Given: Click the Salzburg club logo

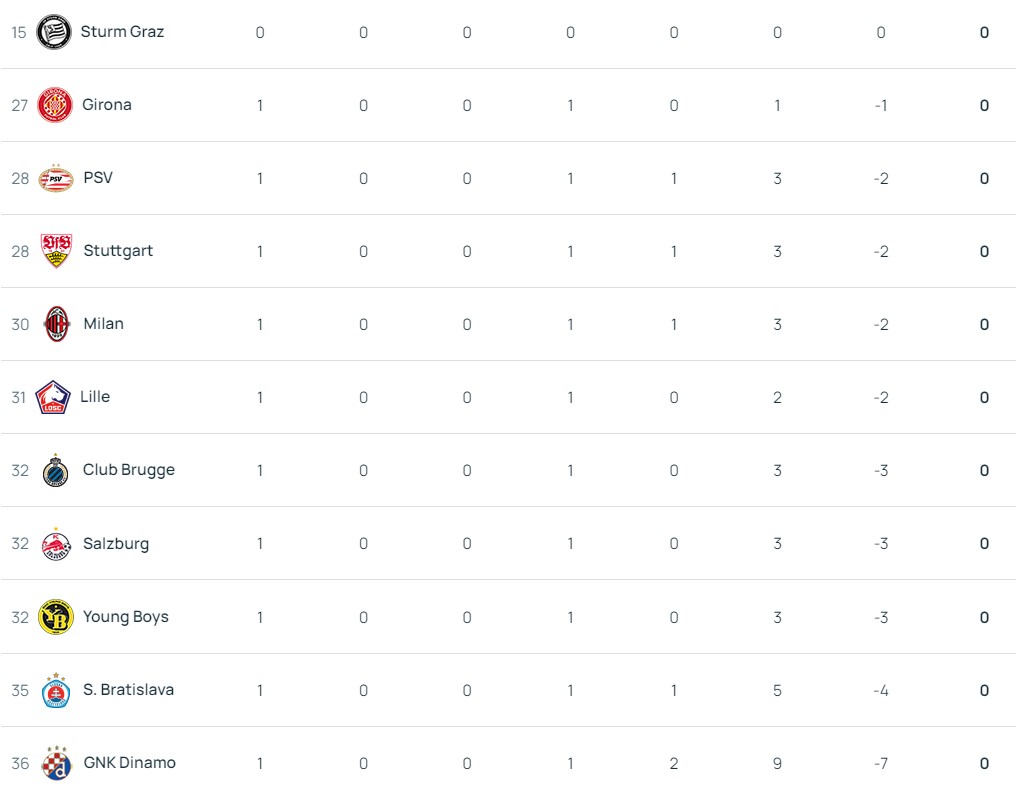Looking at the screenshot, I should pyautogui.click(x=56, y=544).
